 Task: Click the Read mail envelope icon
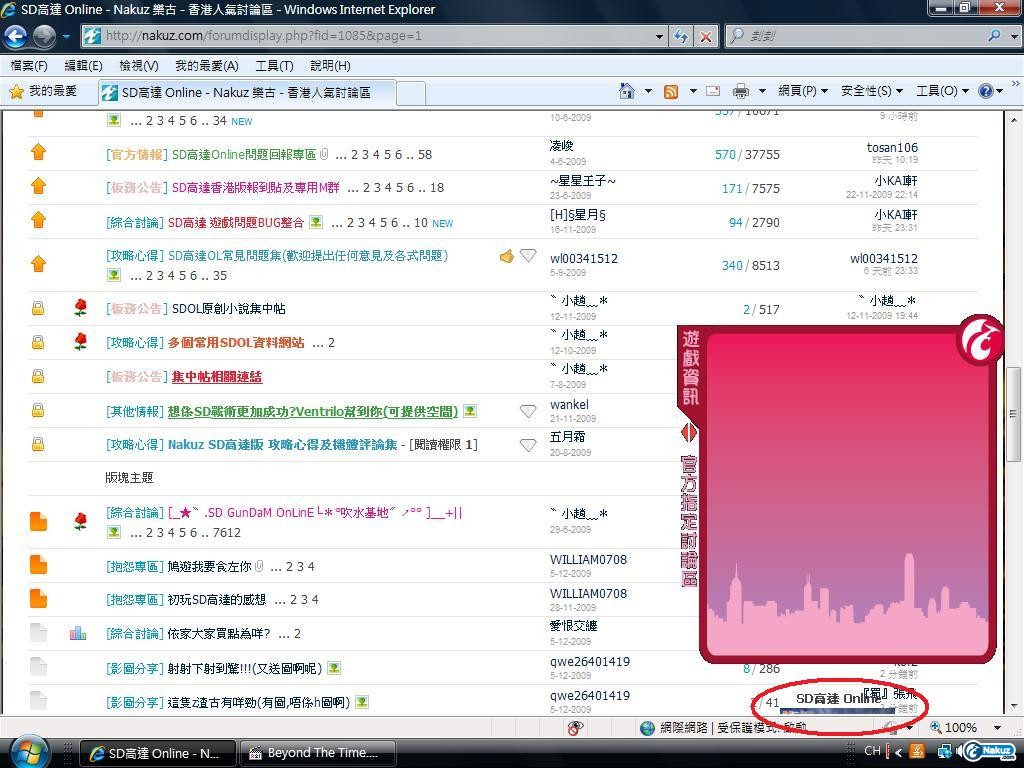(x=713, y=91)
